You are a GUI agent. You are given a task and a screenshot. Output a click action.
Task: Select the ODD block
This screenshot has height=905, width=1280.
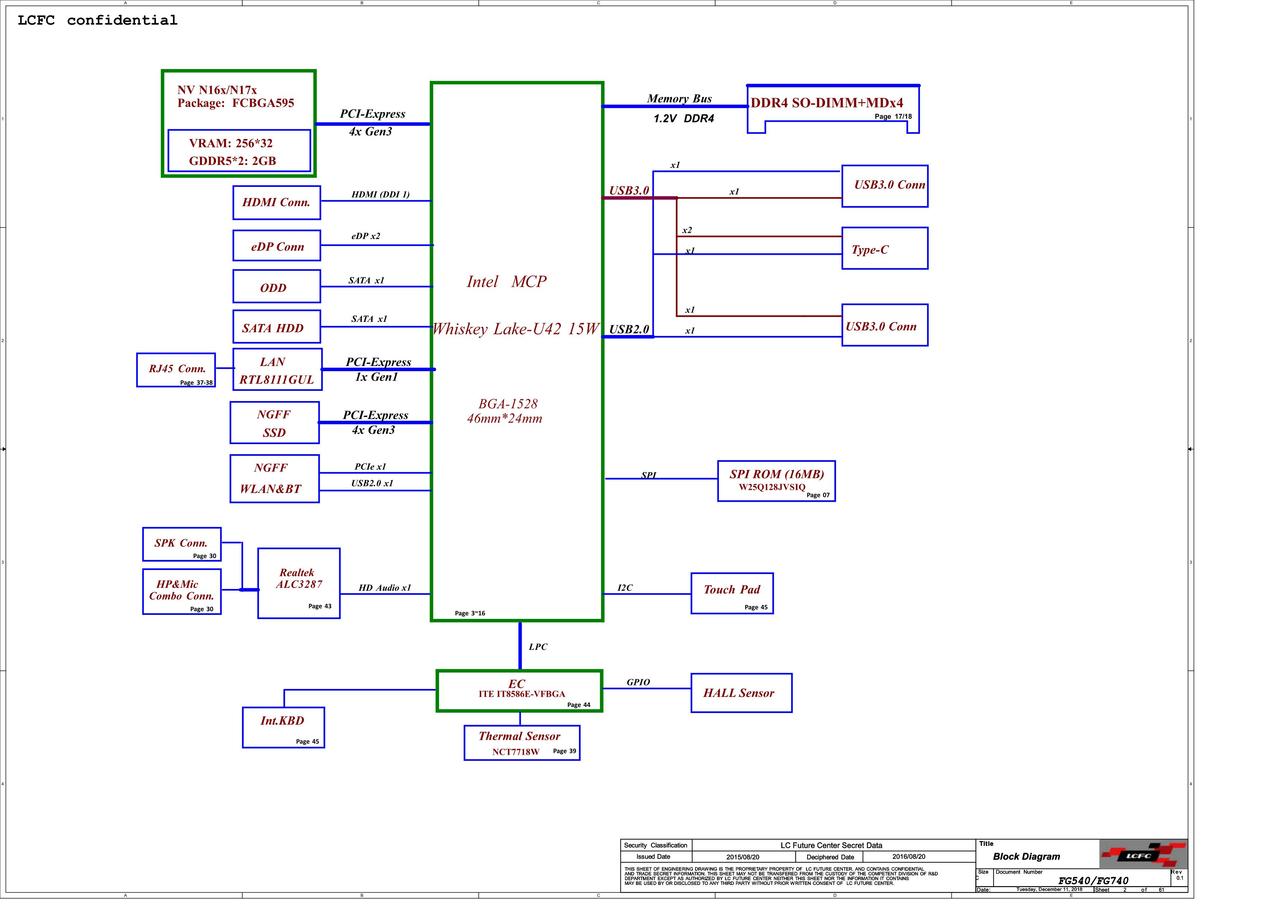point(277,286)
